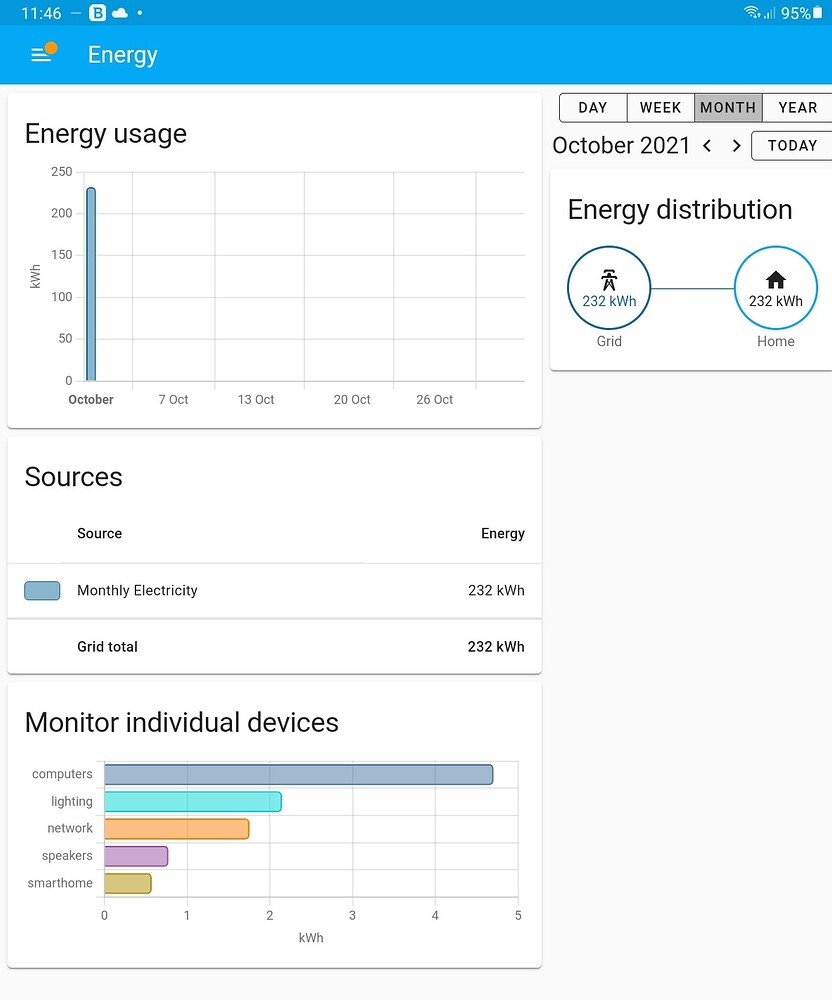Viewport: 832px width, 1000px height.
Task: Click the 20 Oct axis label
Action: tap(352, 400)
